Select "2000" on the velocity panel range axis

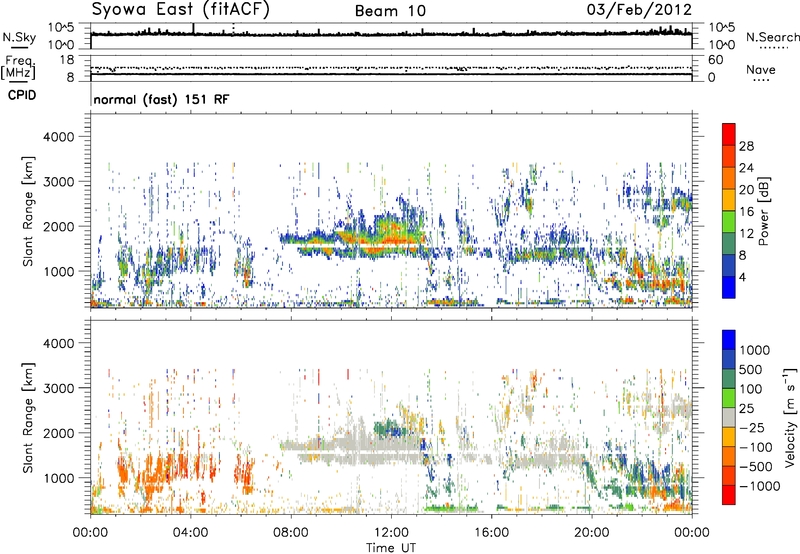point(59,434)
